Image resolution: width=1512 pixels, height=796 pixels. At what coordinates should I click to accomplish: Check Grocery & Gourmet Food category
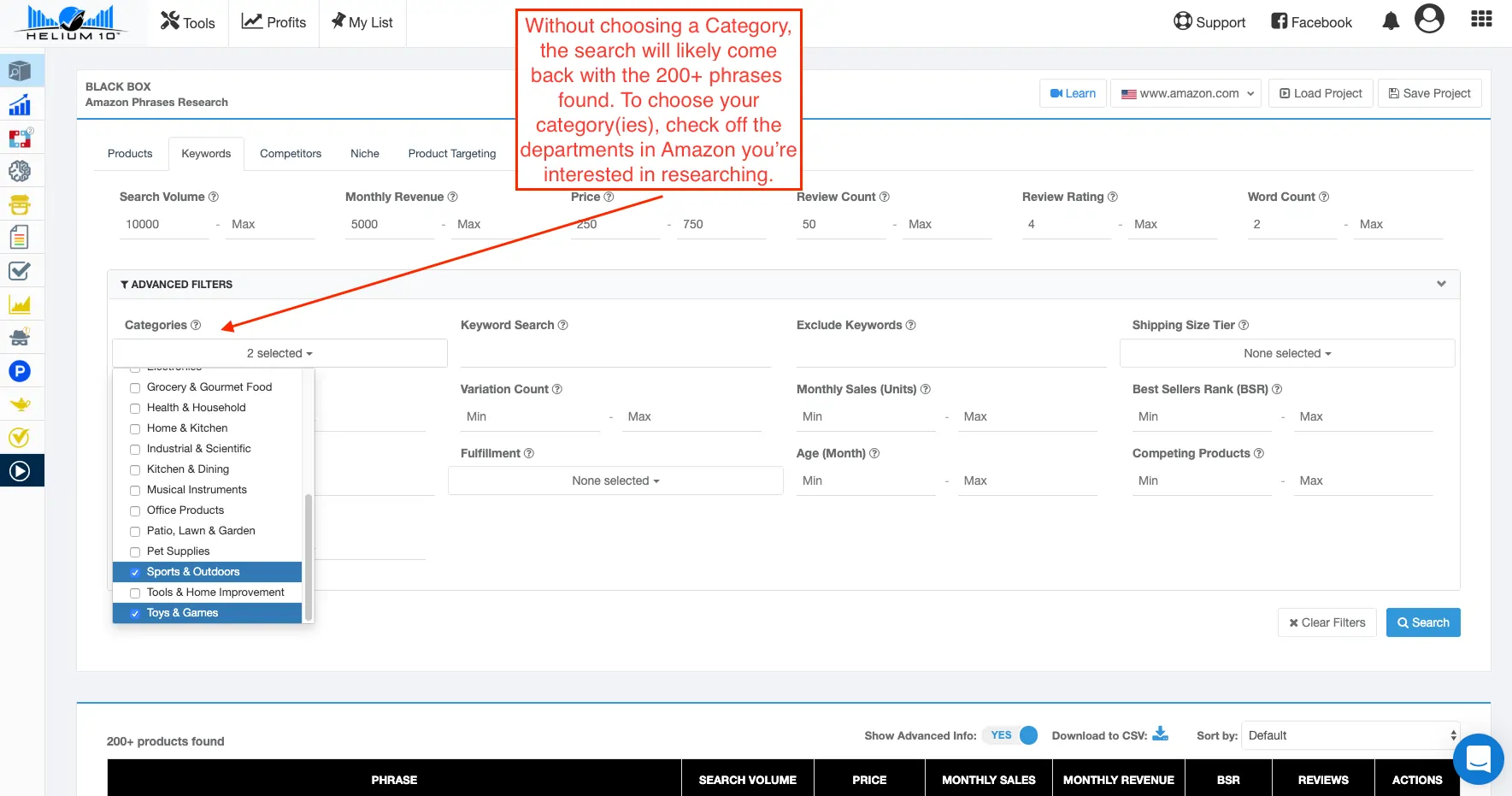(135, 387)
